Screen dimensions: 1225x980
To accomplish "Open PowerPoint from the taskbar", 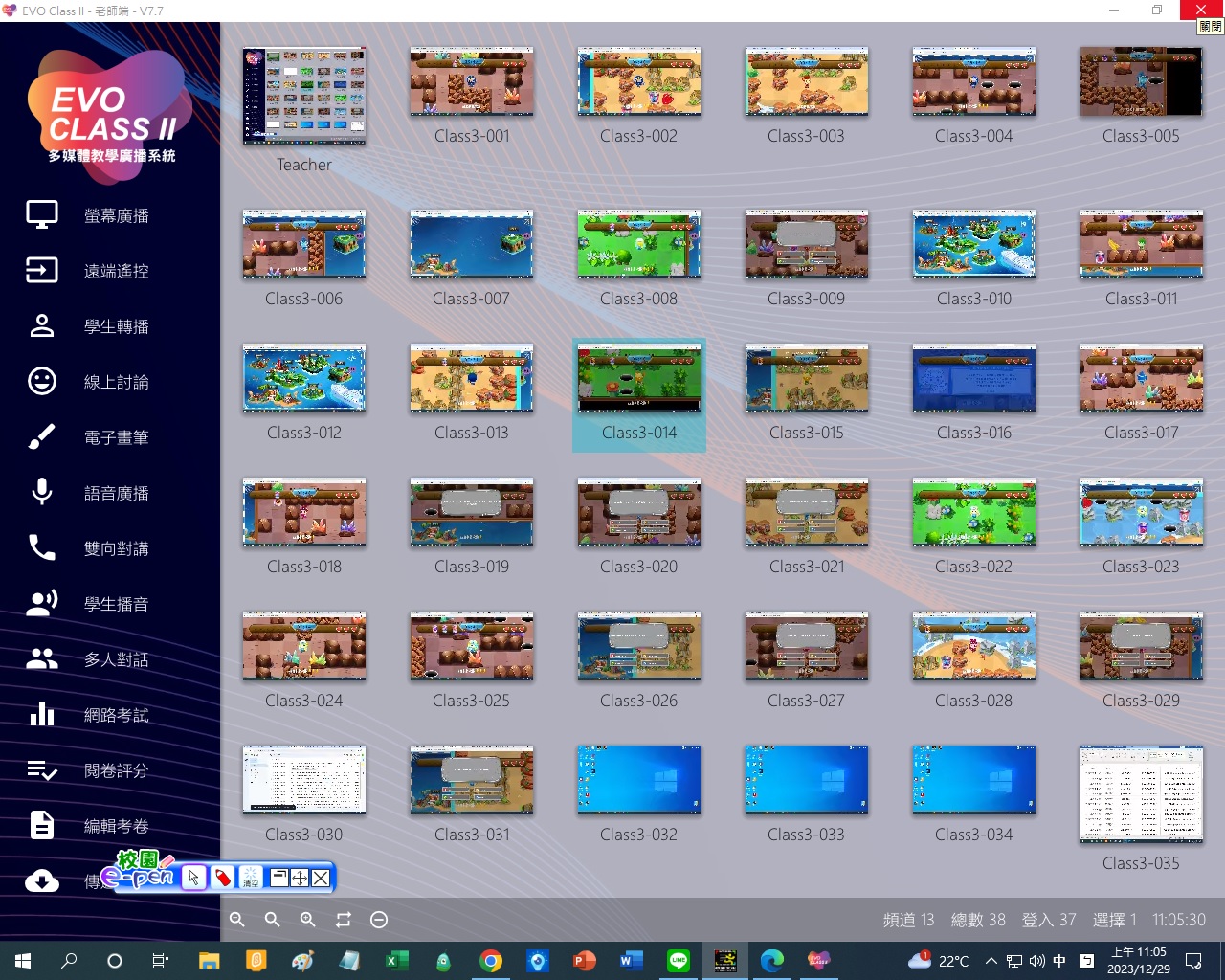I will pos(584,961).
